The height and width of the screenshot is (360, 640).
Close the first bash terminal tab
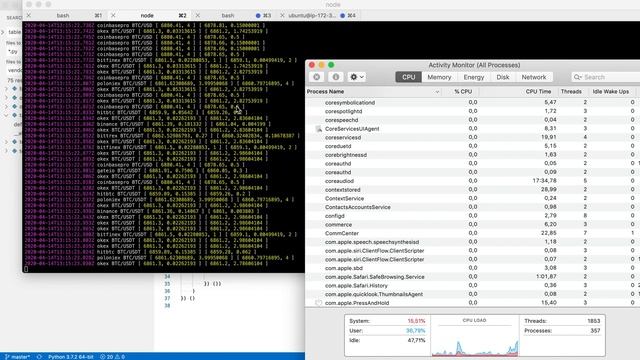pos(29,16)
